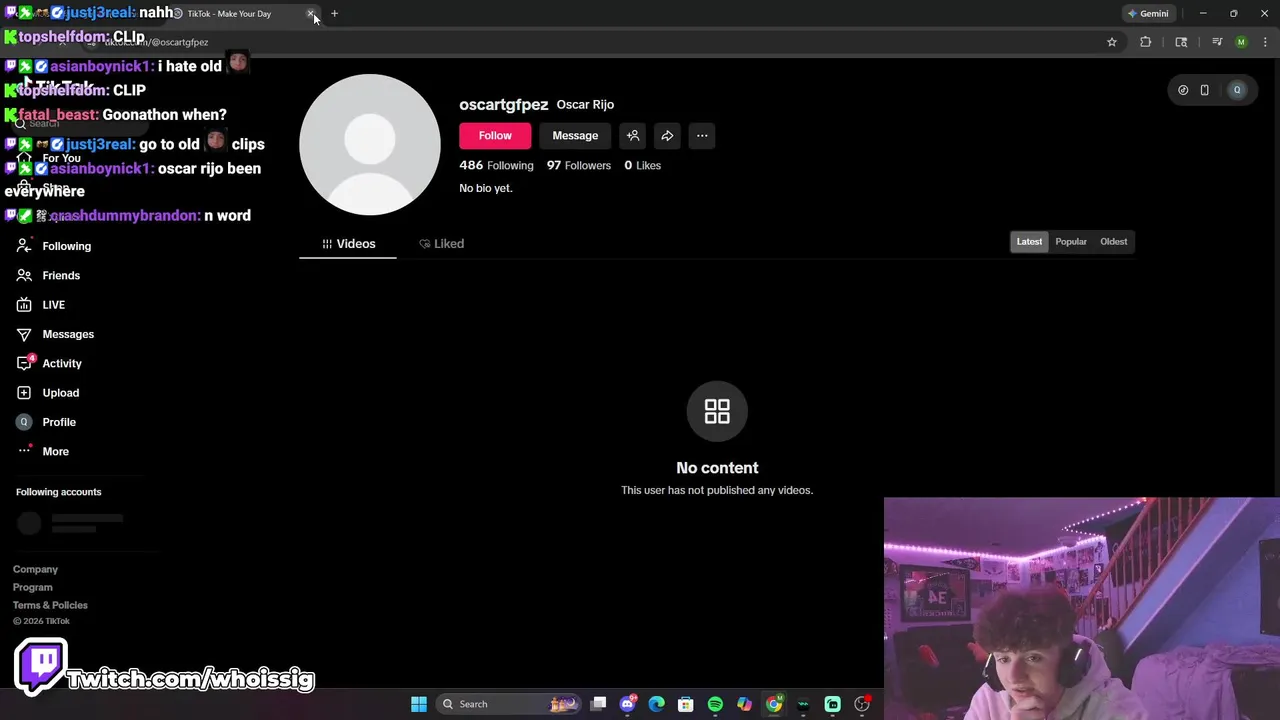
Task: Open the Gemini button in Chrome
Action: 1147,14
